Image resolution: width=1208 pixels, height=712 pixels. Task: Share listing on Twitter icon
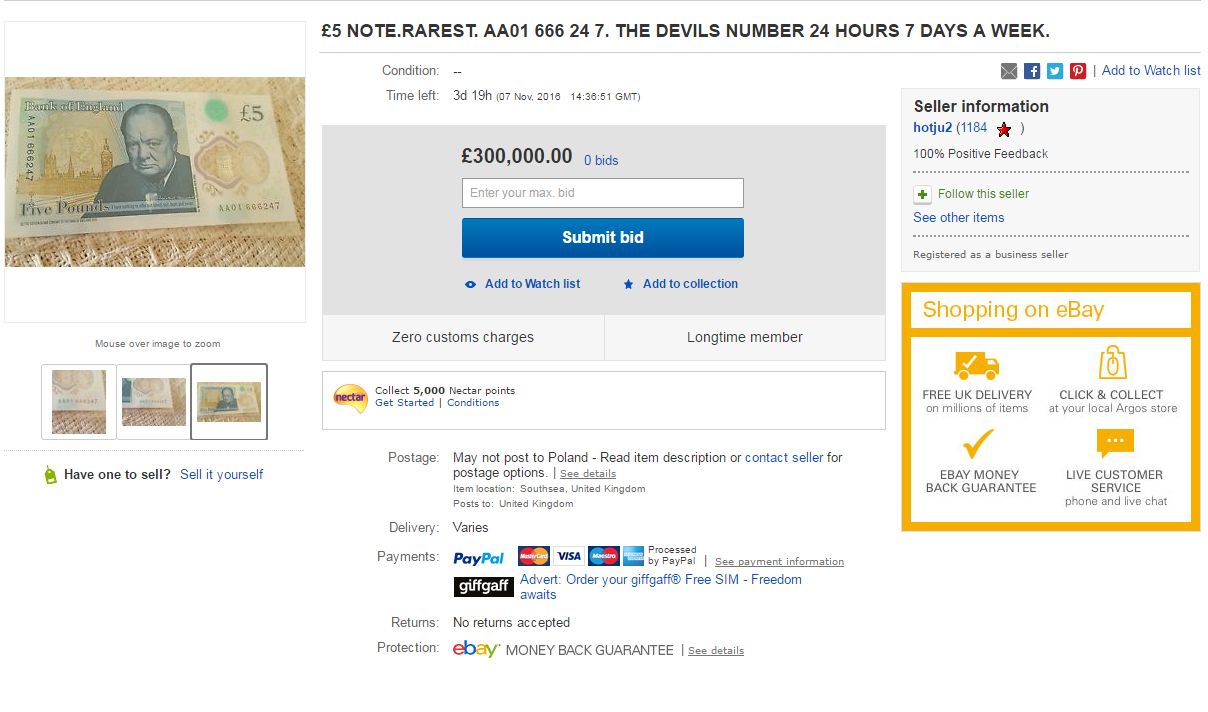coord(1055,71)
